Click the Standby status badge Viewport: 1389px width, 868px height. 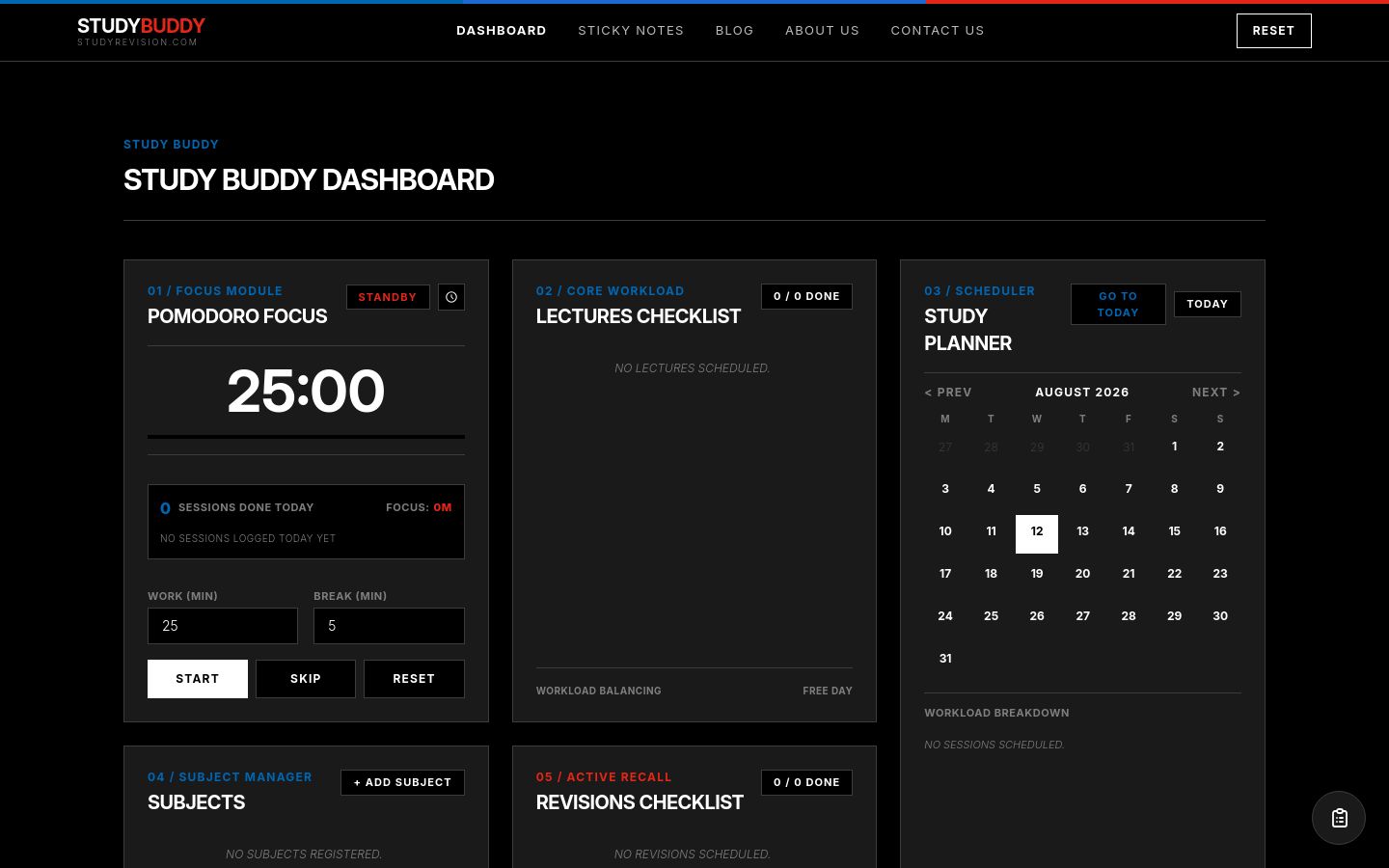click(x=388, y=297)
